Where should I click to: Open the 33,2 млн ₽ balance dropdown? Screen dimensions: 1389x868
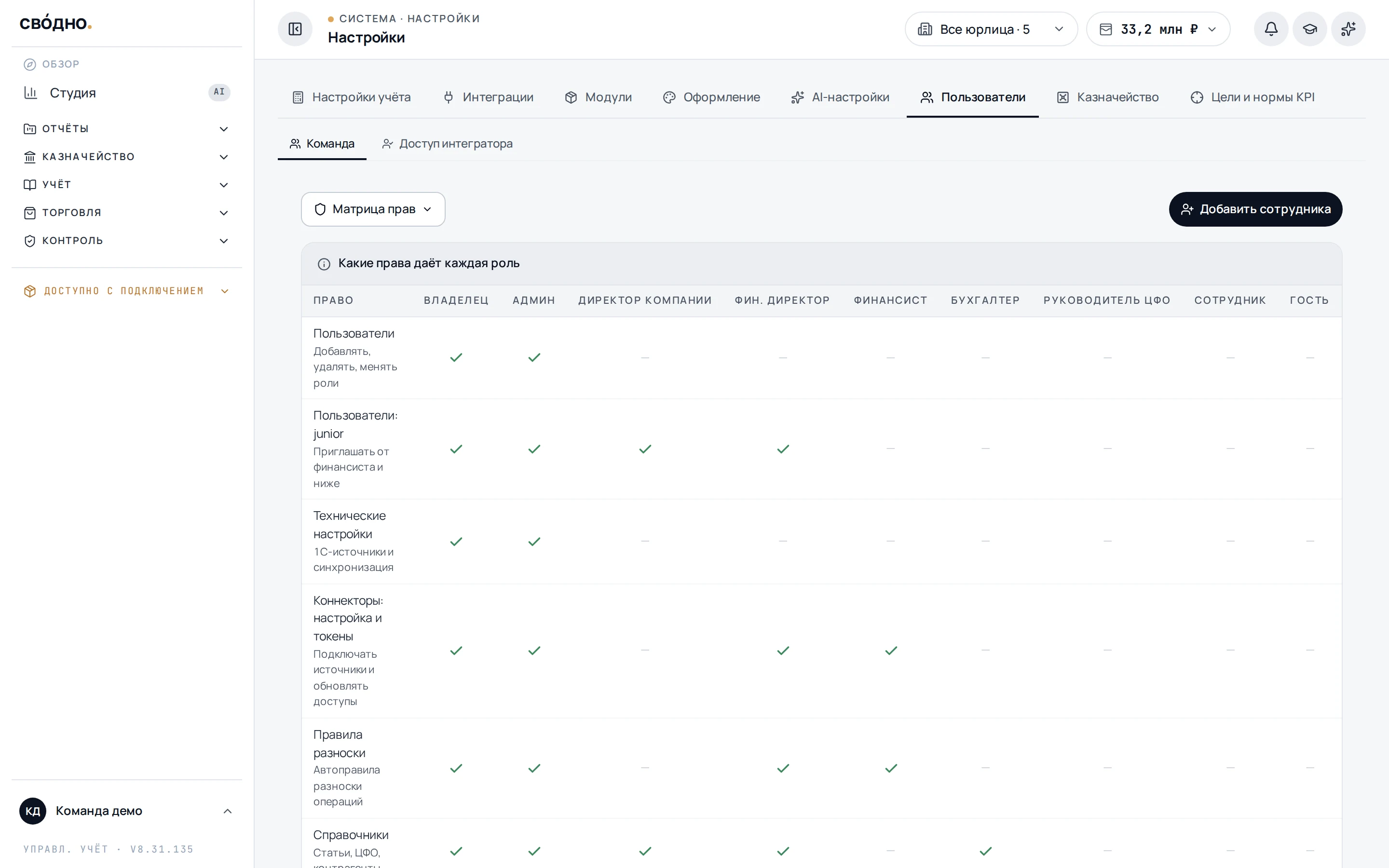point(1157,29)
